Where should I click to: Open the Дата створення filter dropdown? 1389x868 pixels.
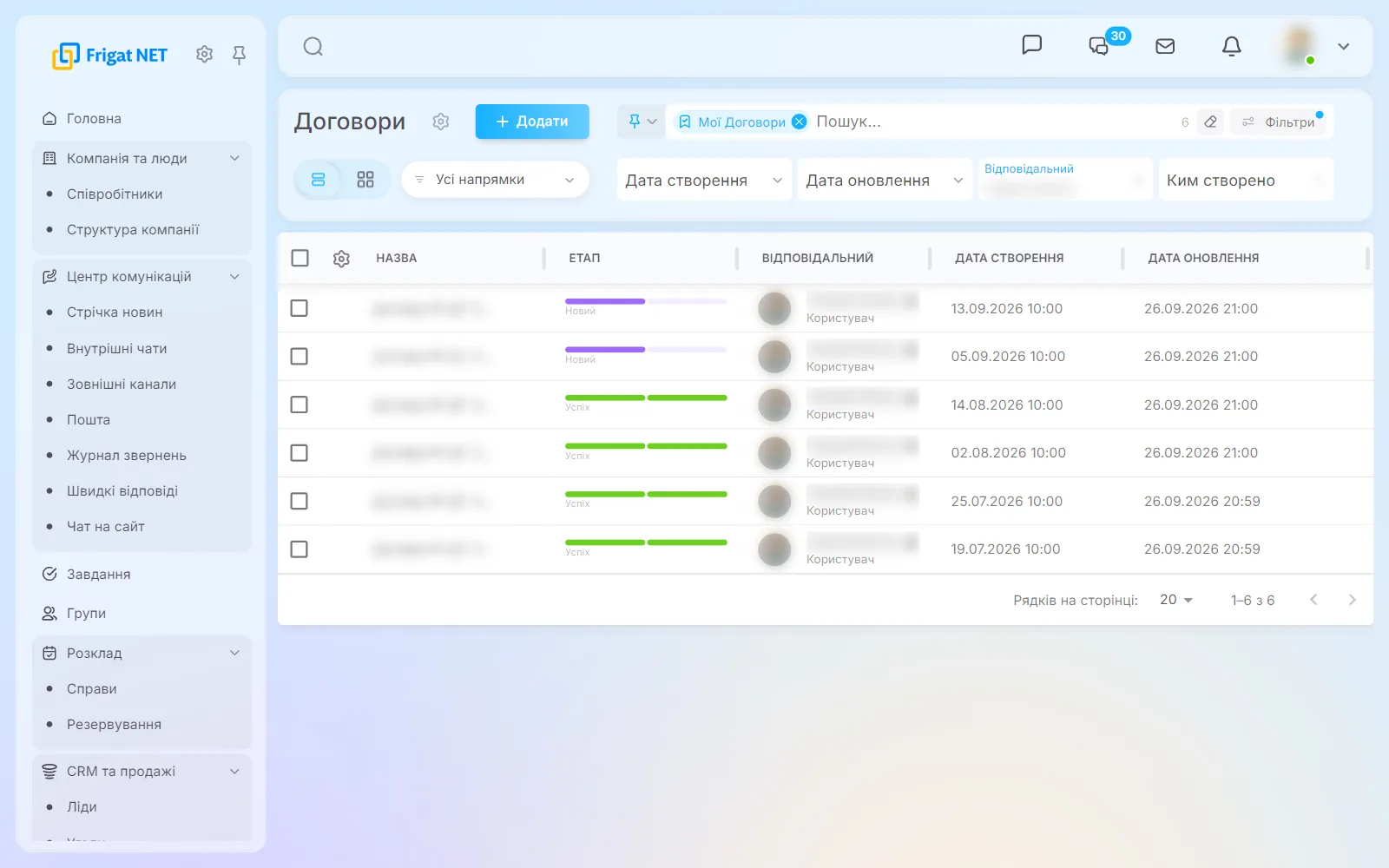pyautogui.click(x=704, y=180)
